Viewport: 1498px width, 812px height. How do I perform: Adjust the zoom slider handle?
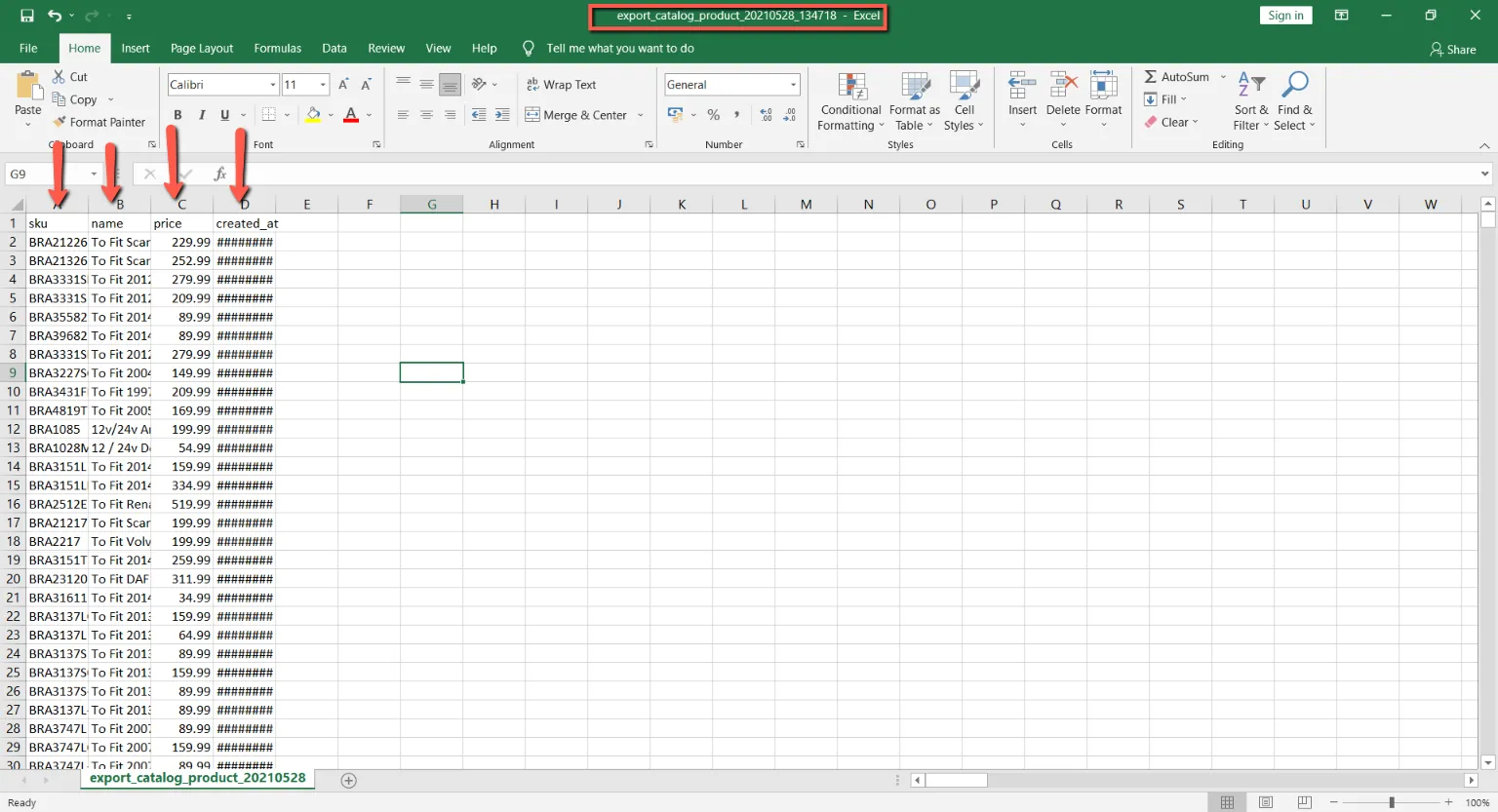[x=1392, y=802]
